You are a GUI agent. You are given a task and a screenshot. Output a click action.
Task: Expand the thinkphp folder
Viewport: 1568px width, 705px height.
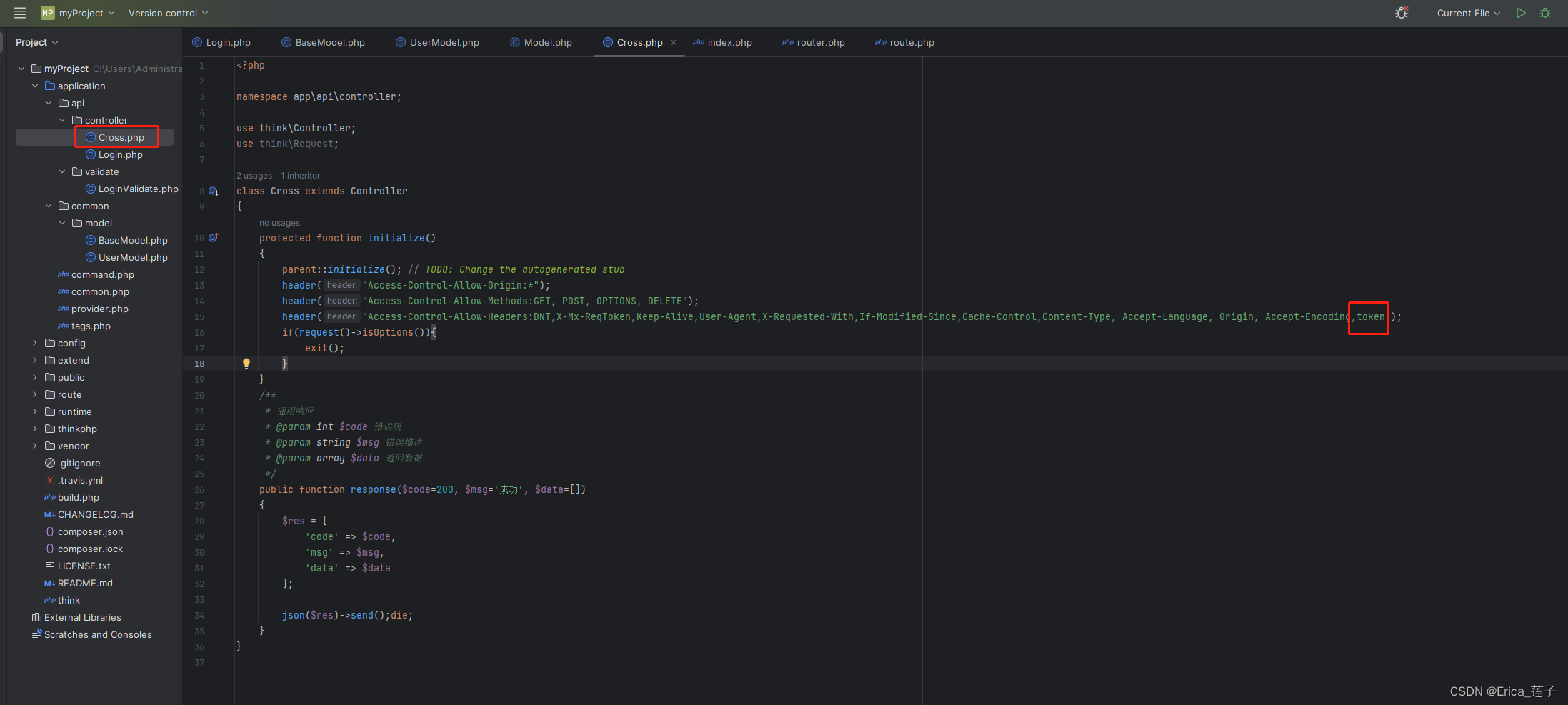[x=34, y=429]
